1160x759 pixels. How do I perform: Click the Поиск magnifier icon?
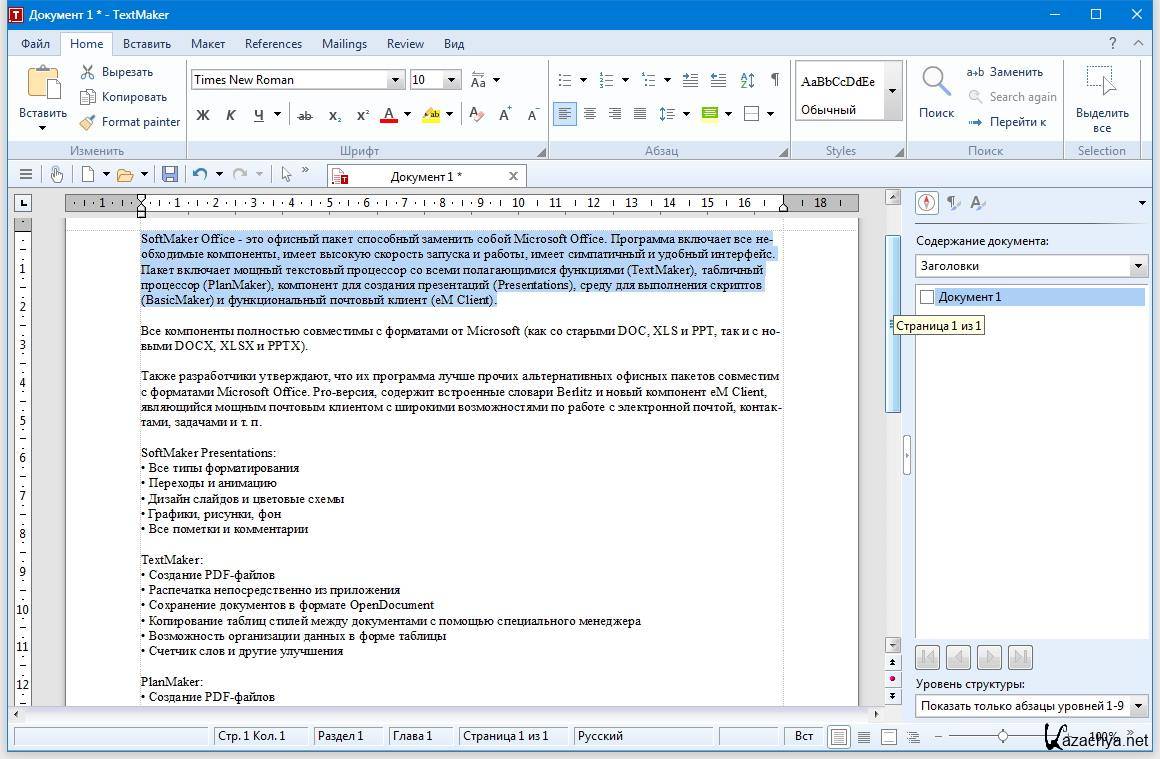point(936,92)
